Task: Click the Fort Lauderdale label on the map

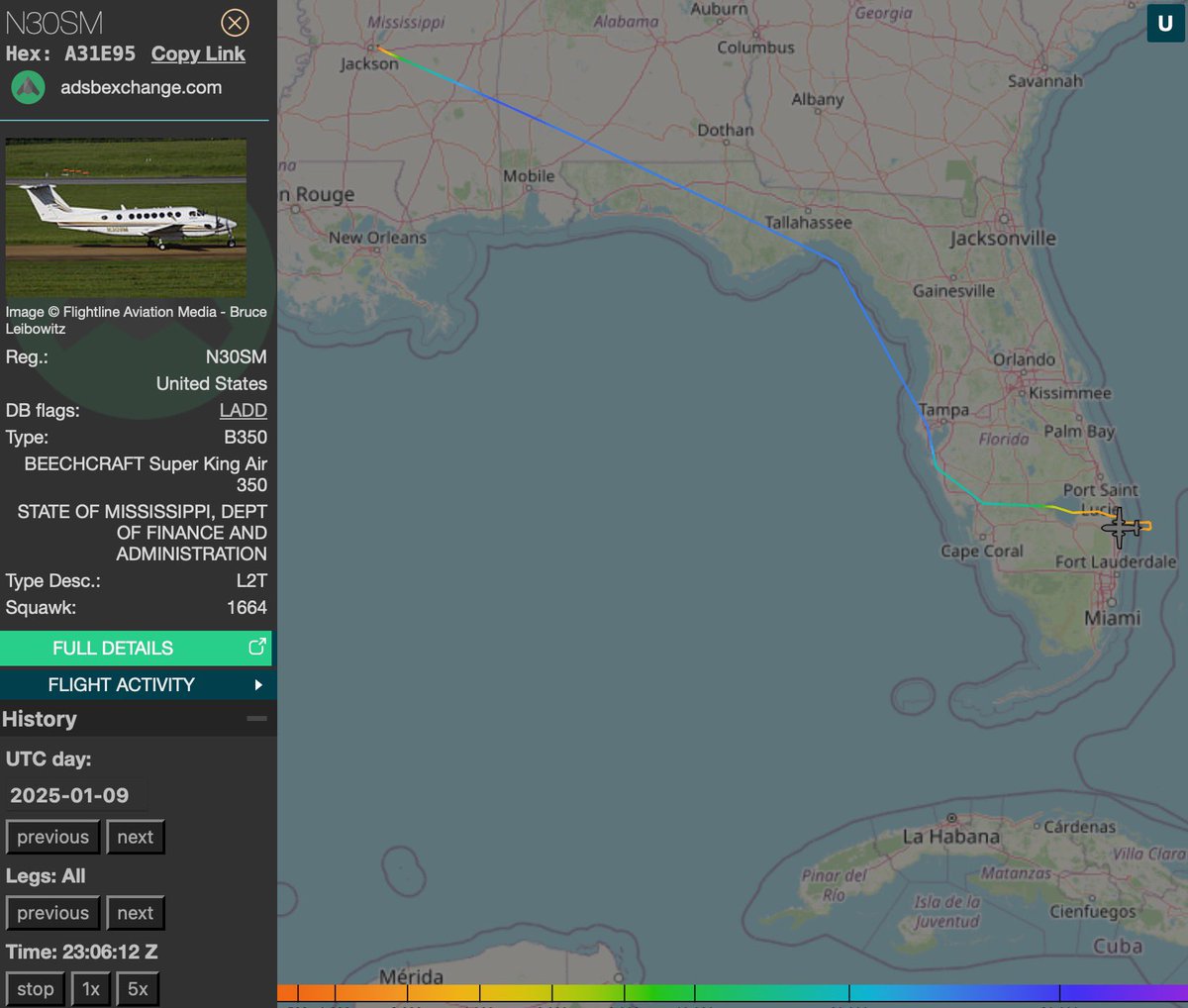Action: pos(1116,561)
